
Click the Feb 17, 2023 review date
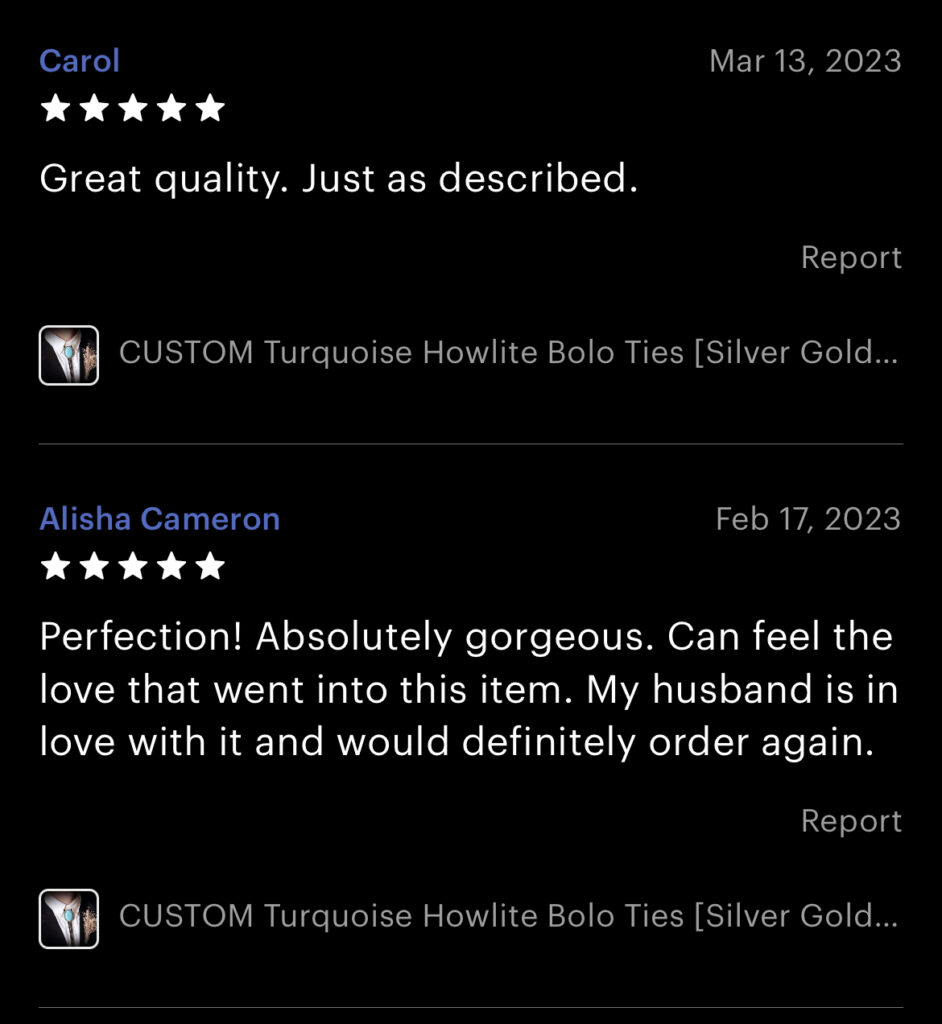click(809, 520)
